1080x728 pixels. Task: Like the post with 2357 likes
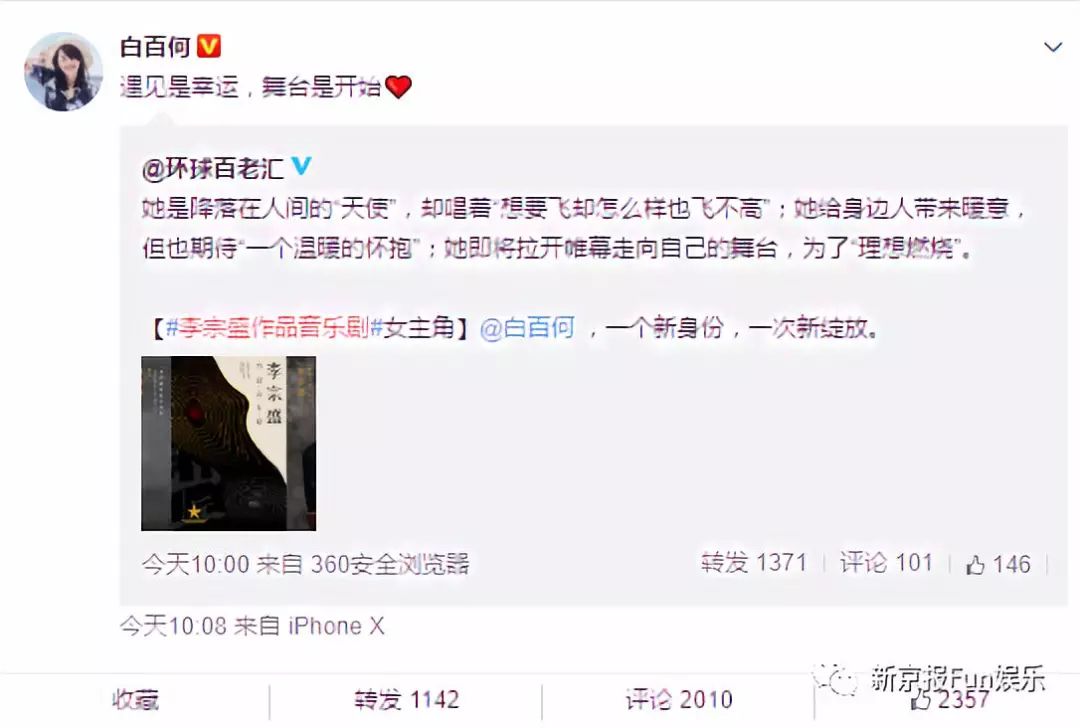tap(951, 700)
